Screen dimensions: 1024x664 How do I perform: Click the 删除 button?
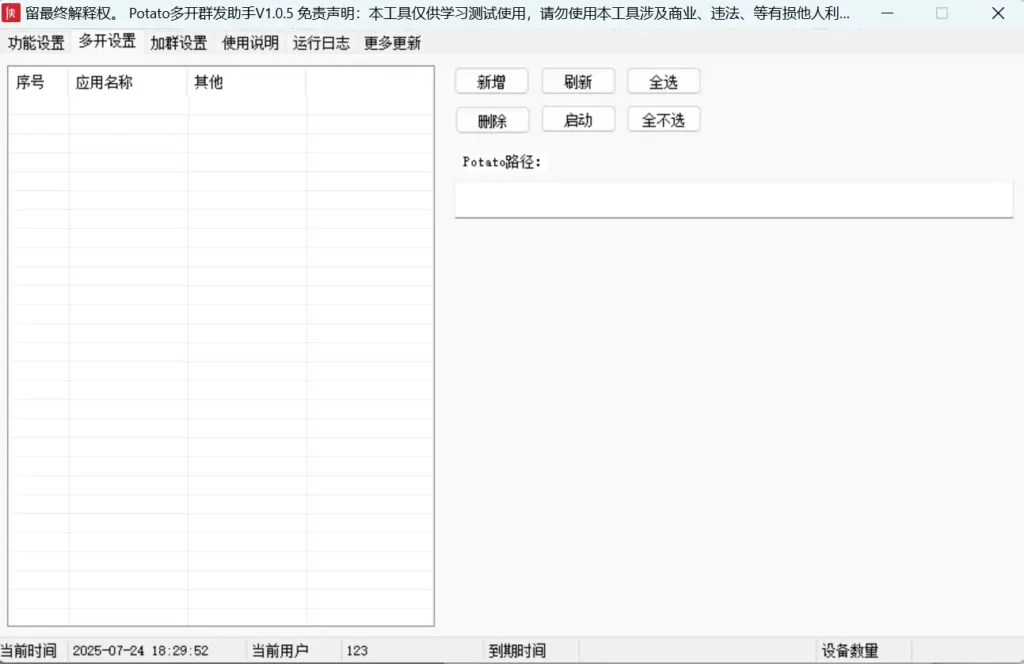[492, 120]
